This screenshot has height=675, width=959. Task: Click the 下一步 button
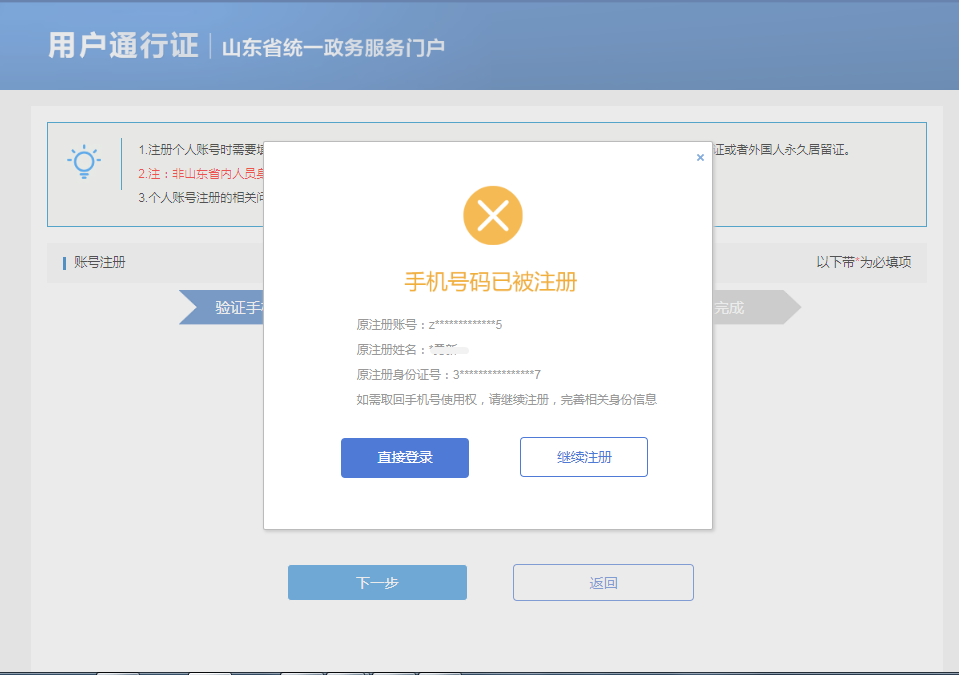click(x=377, y=582)
